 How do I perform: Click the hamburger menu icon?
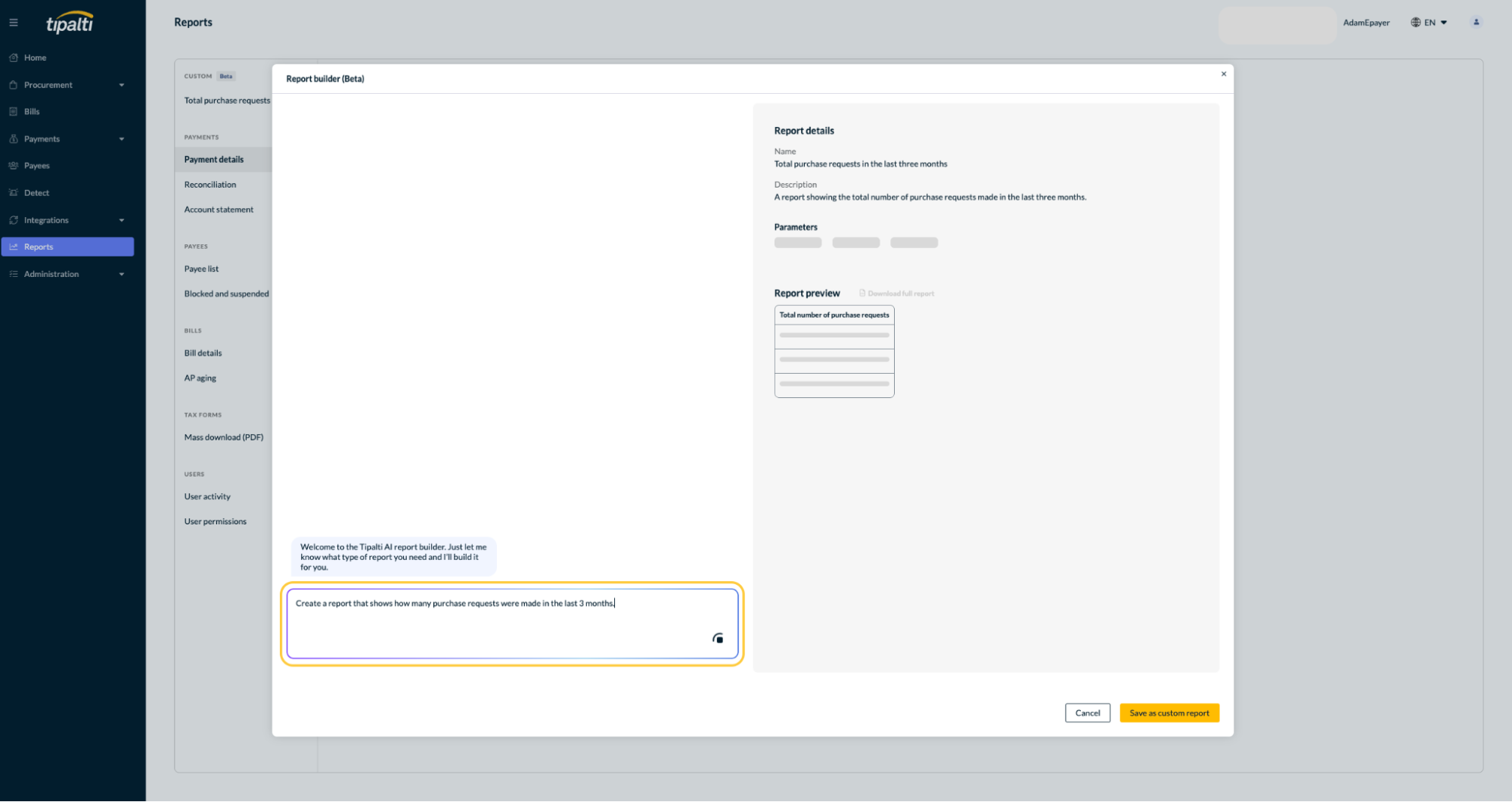click(x=14, y=23)
